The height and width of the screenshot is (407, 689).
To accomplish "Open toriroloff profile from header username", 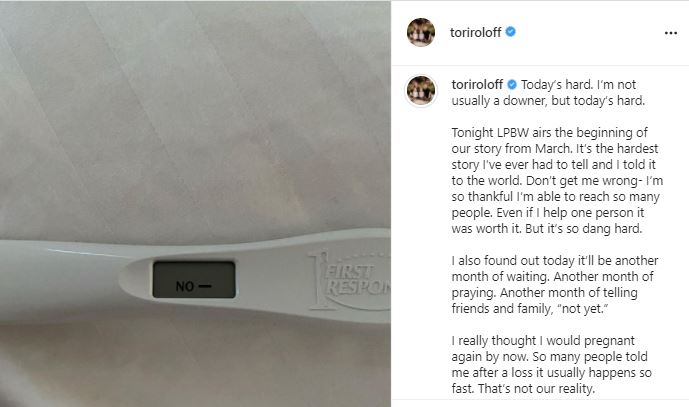I will (x=475, y=32).
